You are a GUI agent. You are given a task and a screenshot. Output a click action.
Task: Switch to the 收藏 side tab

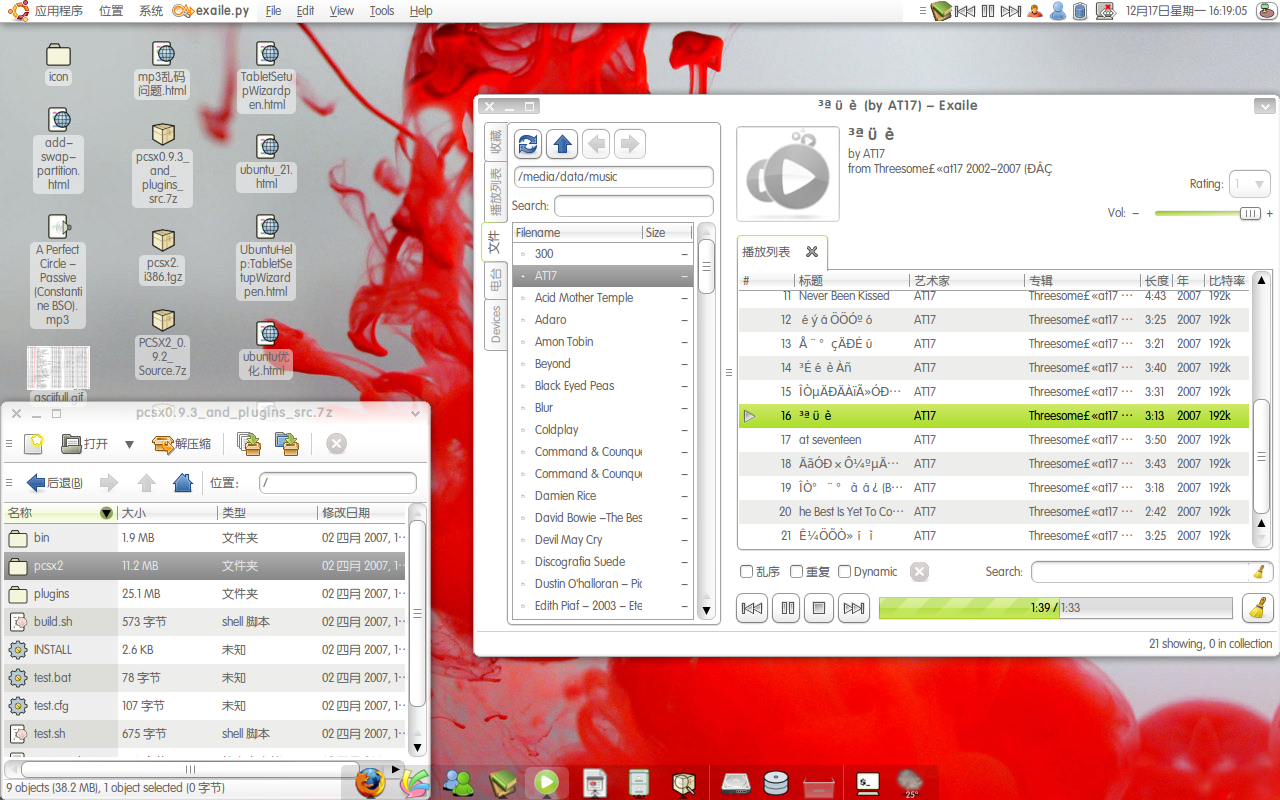495,142
